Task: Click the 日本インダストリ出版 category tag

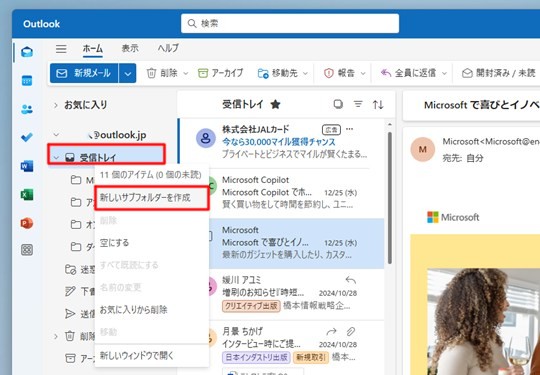Action: click(x=256, y=357)
